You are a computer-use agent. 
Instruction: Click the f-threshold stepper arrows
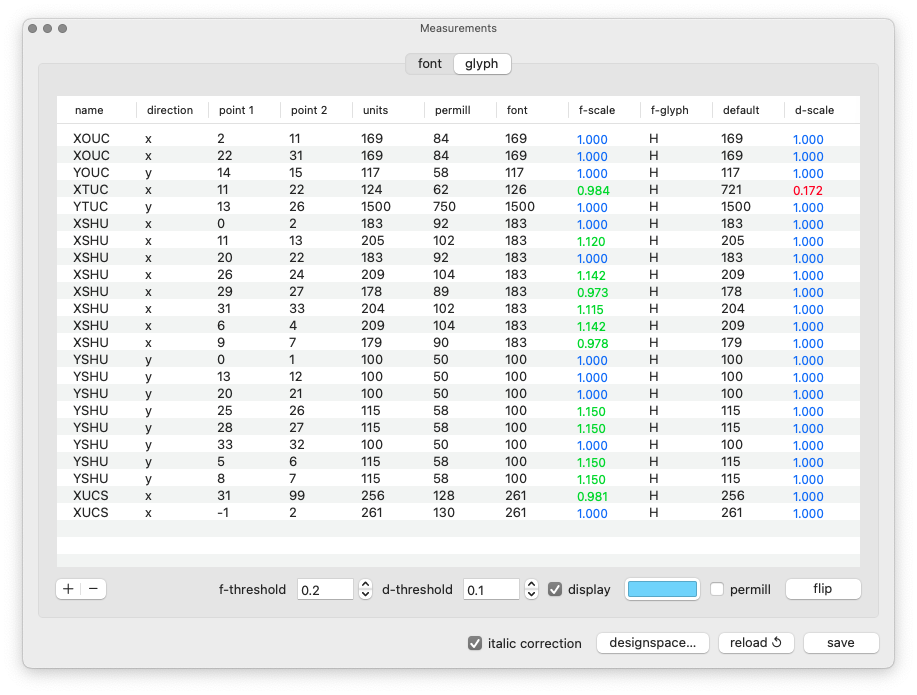[365, 589]
